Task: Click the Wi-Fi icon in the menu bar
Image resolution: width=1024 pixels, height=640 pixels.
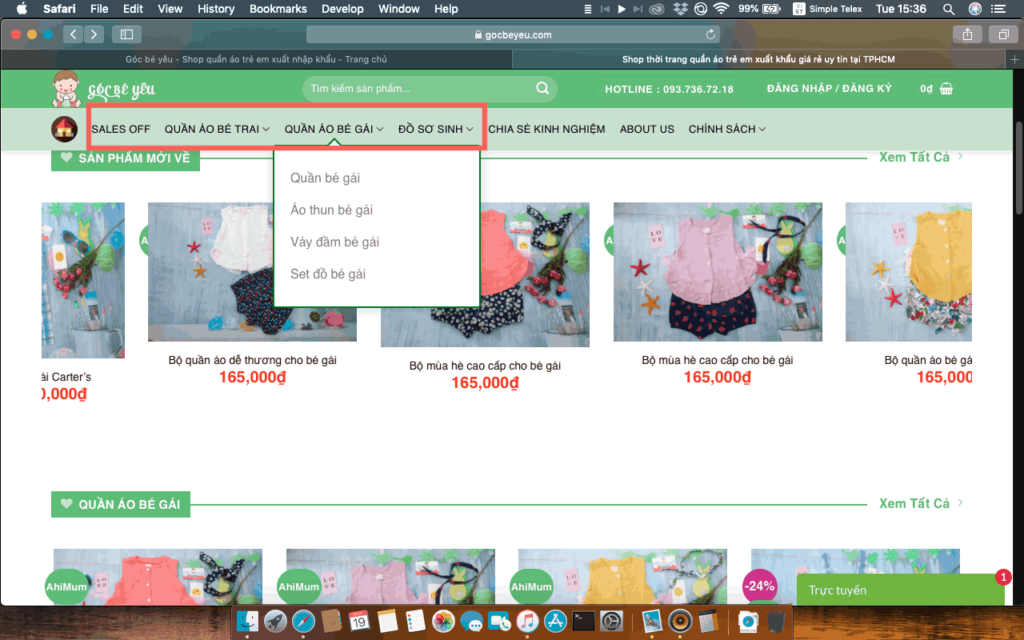Action: pyautogui.click(x=719, y=9)
